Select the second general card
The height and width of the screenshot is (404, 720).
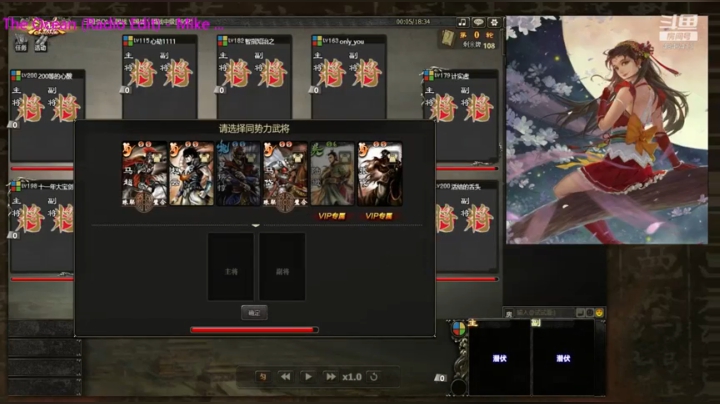(x=191, y=174)
